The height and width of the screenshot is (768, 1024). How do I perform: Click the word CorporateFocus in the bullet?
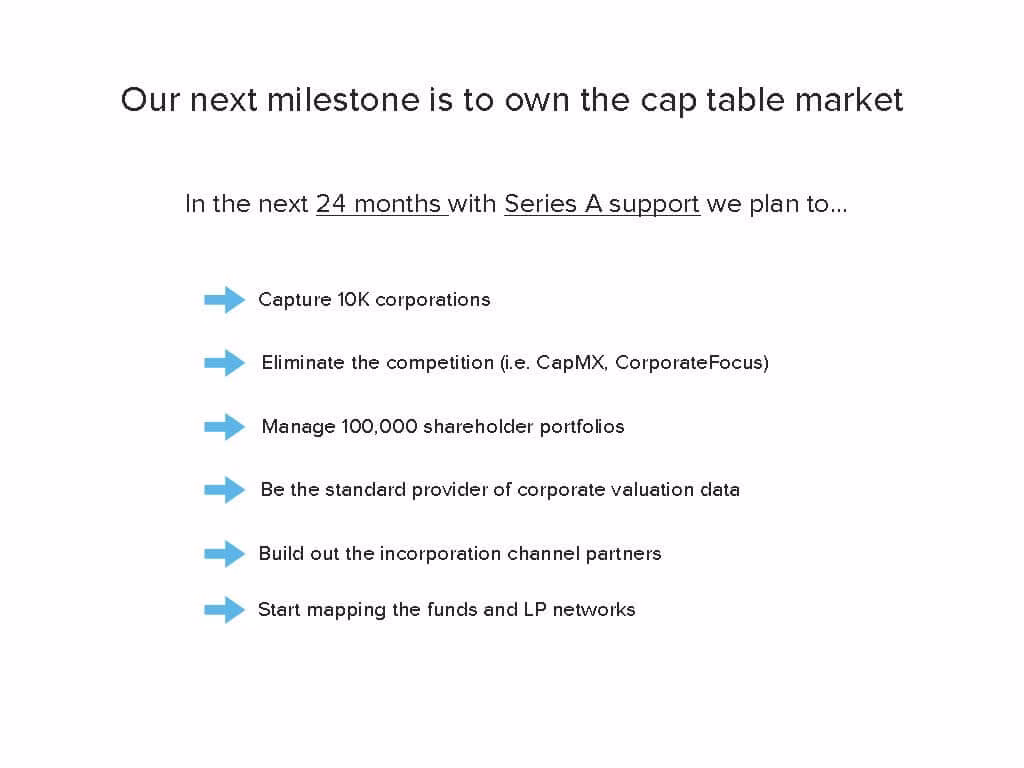pos(688,363)
